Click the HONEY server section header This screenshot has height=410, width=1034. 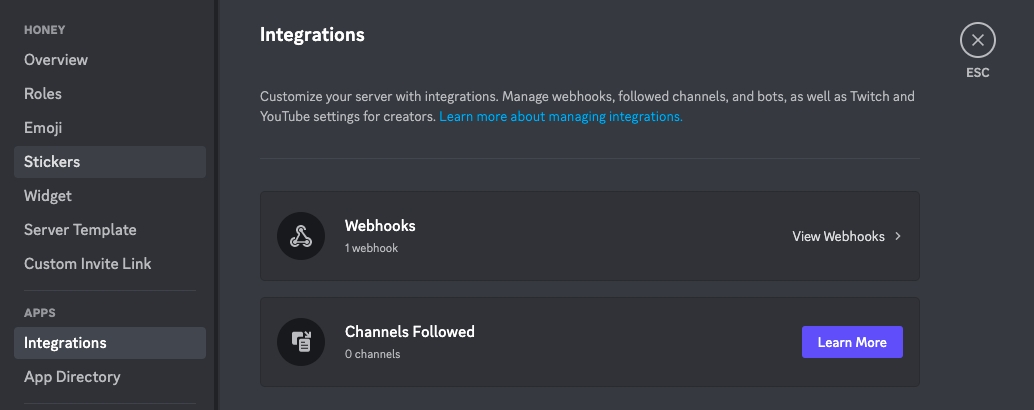(x=44, y=30)
